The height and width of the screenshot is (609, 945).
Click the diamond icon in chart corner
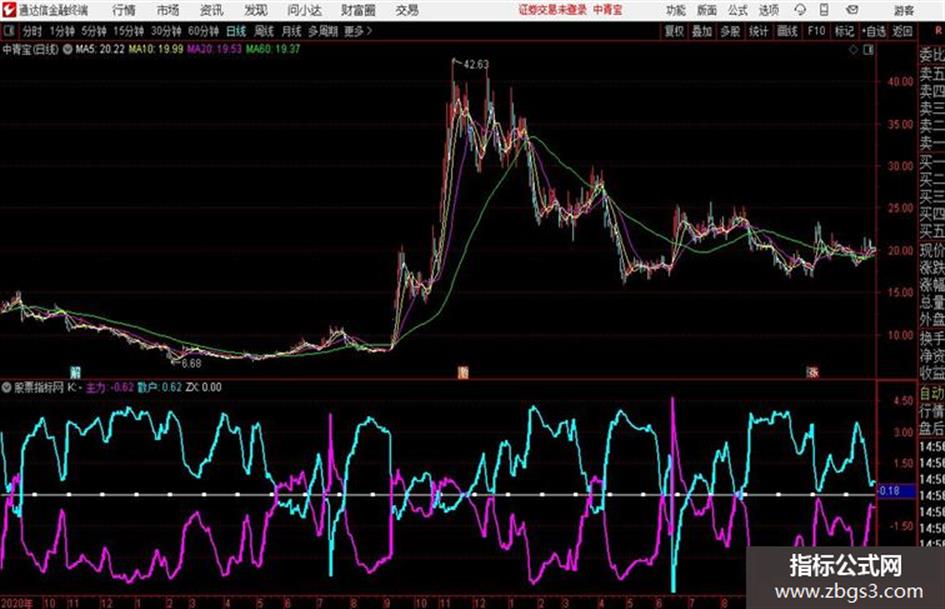(x=853, y=50)
